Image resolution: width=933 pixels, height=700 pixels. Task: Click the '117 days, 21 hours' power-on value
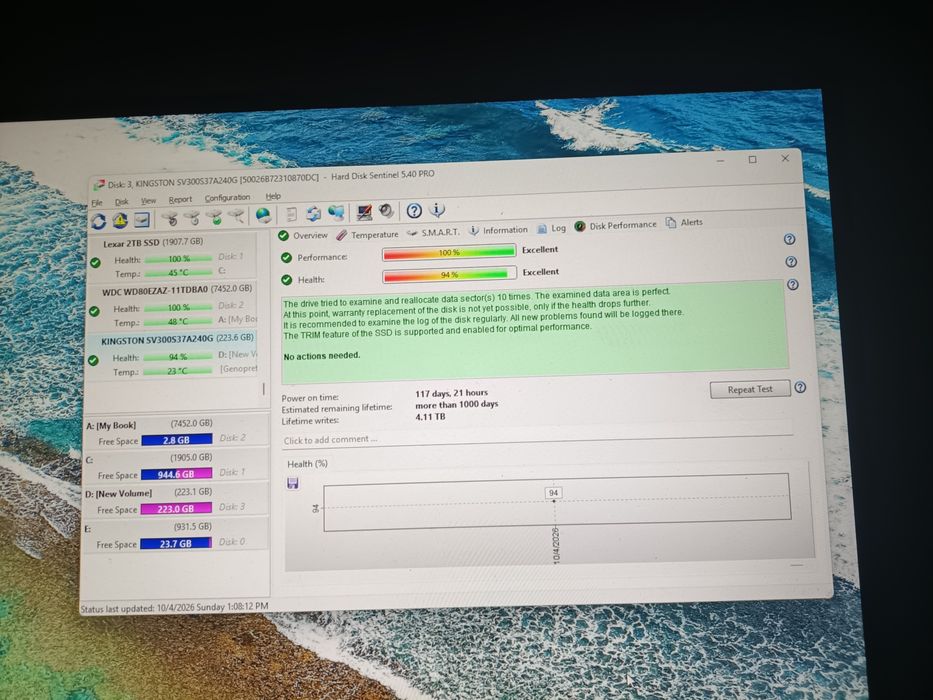452,393
